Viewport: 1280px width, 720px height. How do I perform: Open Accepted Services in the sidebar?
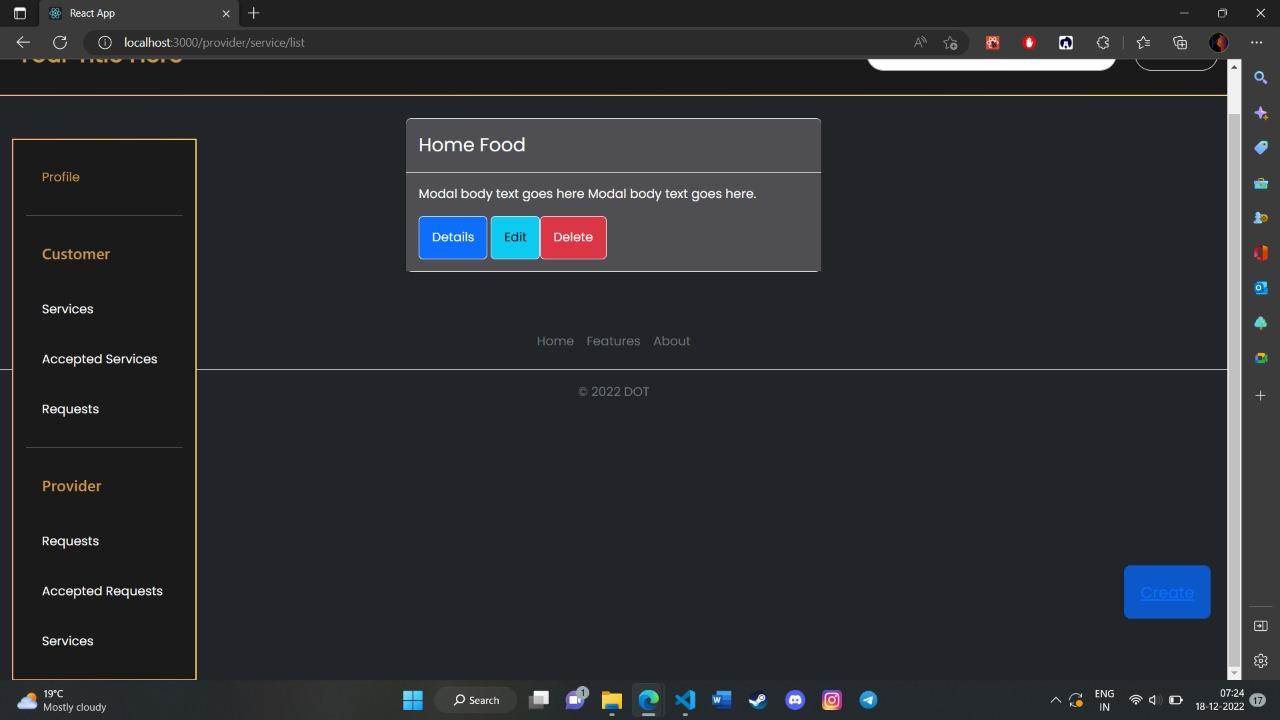point(100,359)
